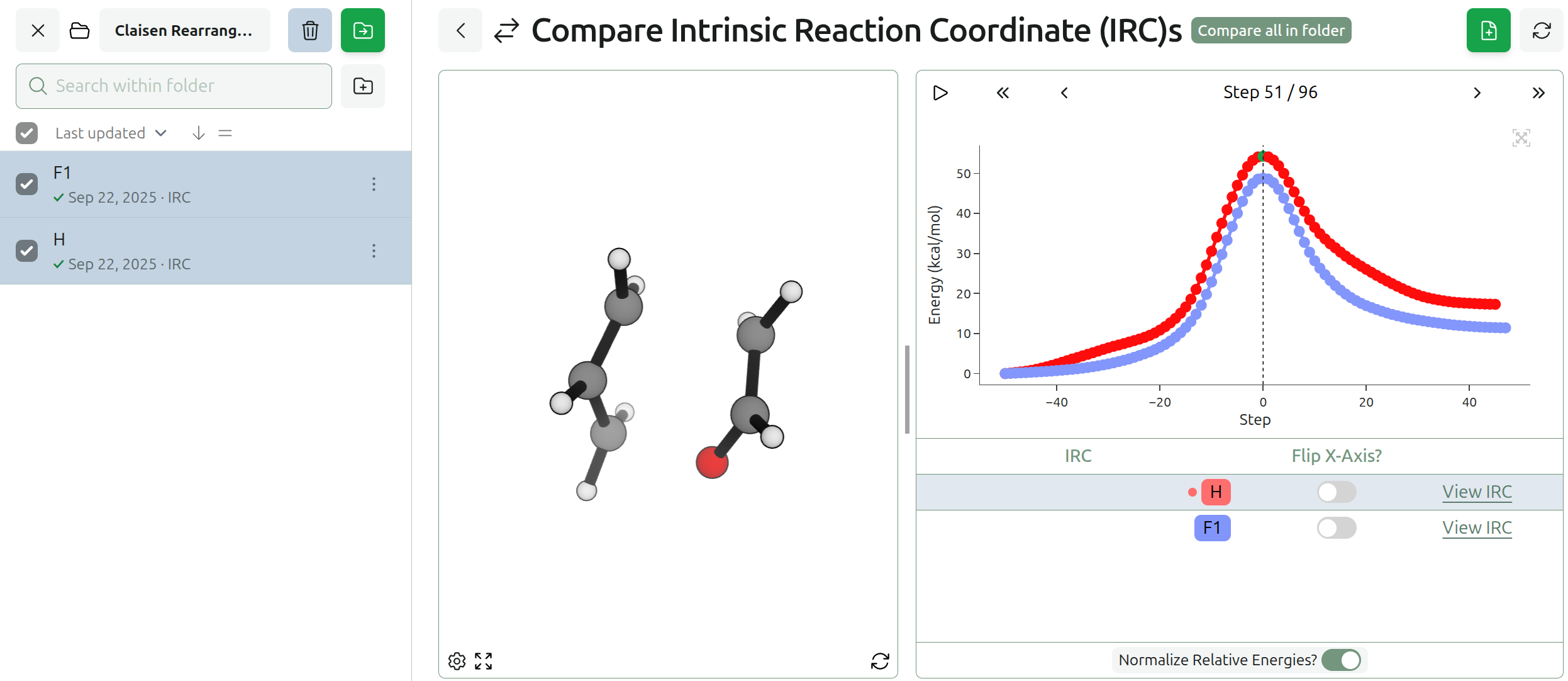Disable Normalize Relative Energies toggle
Image resolution: width=1568 pixels, height=681 pixels.
pyautogui.click(x=1341, y=660)
